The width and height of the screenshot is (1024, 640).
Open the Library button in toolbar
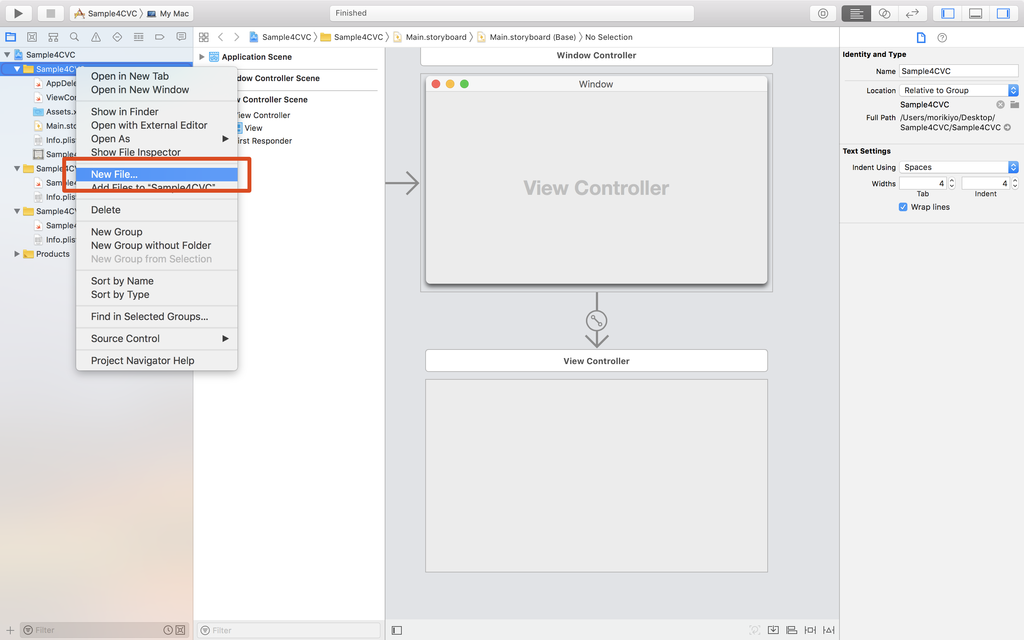823,13
